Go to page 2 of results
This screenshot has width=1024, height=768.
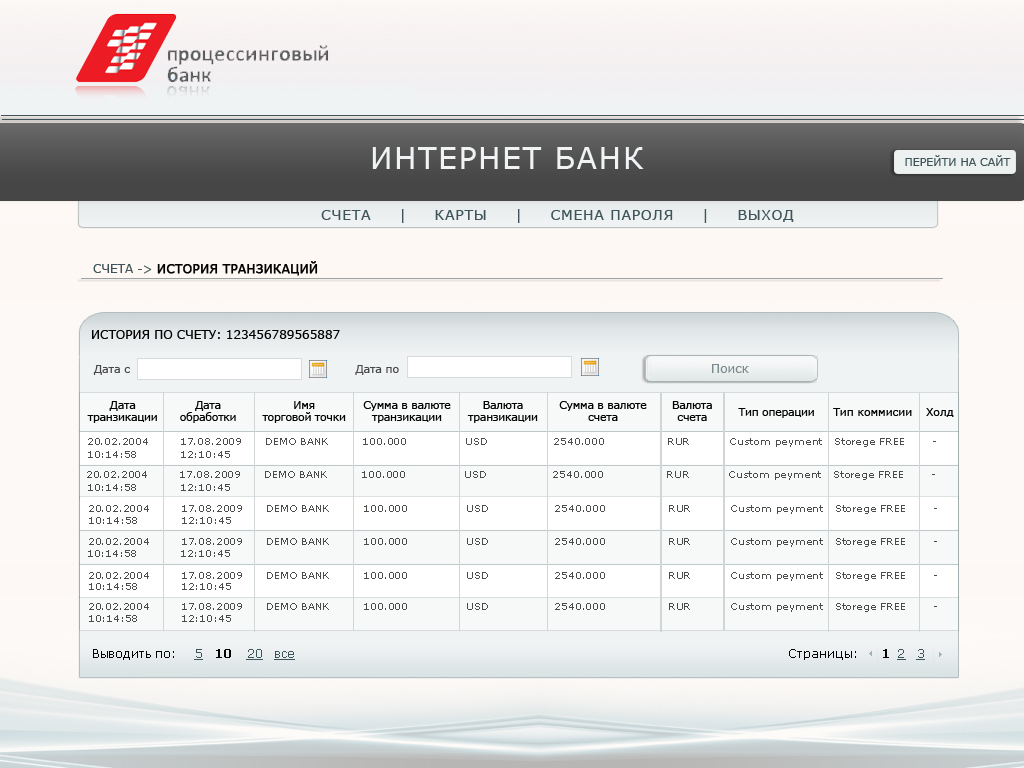pos(901,654)
